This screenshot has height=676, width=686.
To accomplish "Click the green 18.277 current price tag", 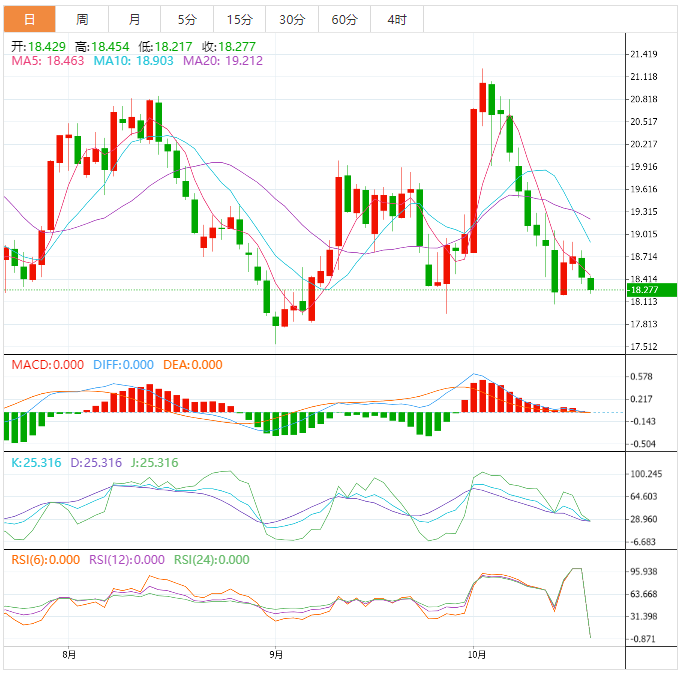I will coord(652,290).
